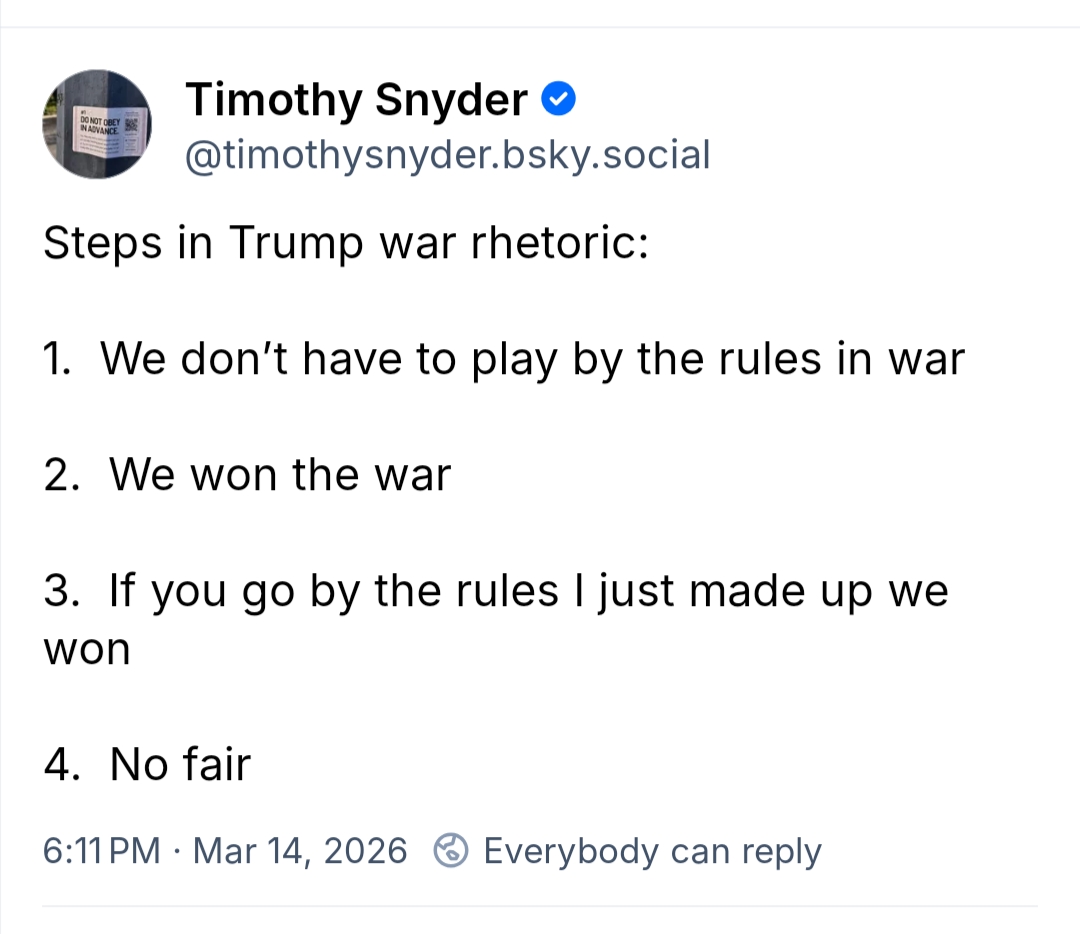Click "Everybody can reply" setting label
Viewport: 1080px width, 934px height.
(x=652, y=851)
